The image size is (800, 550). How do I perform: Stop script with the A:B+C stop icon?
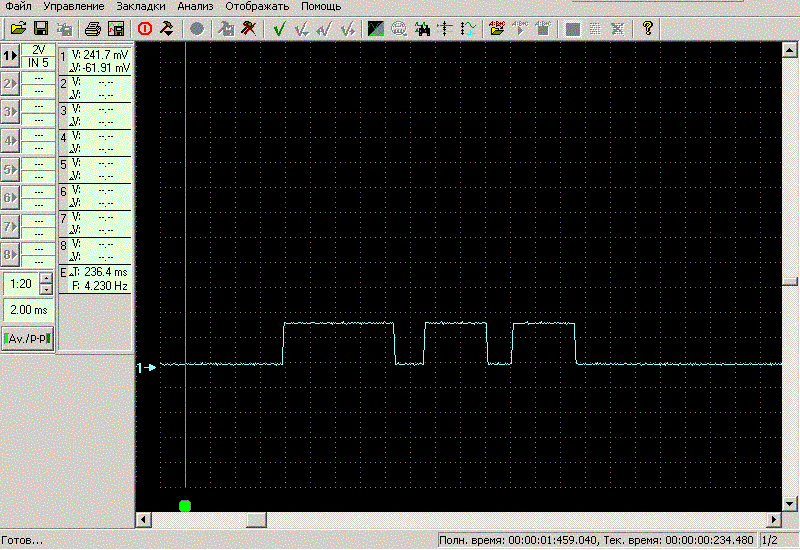tap(543, 29)
